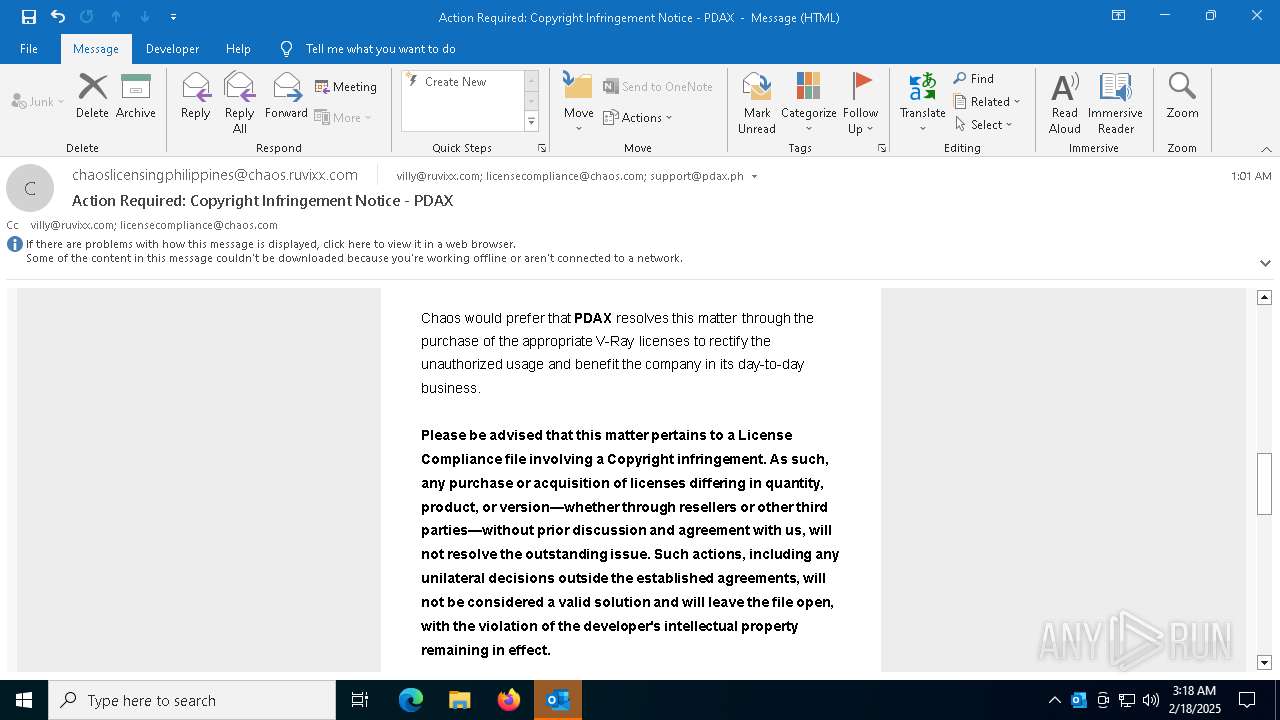
Task: Collapse the ribbon with the chevron
Action: (1266, 149)
